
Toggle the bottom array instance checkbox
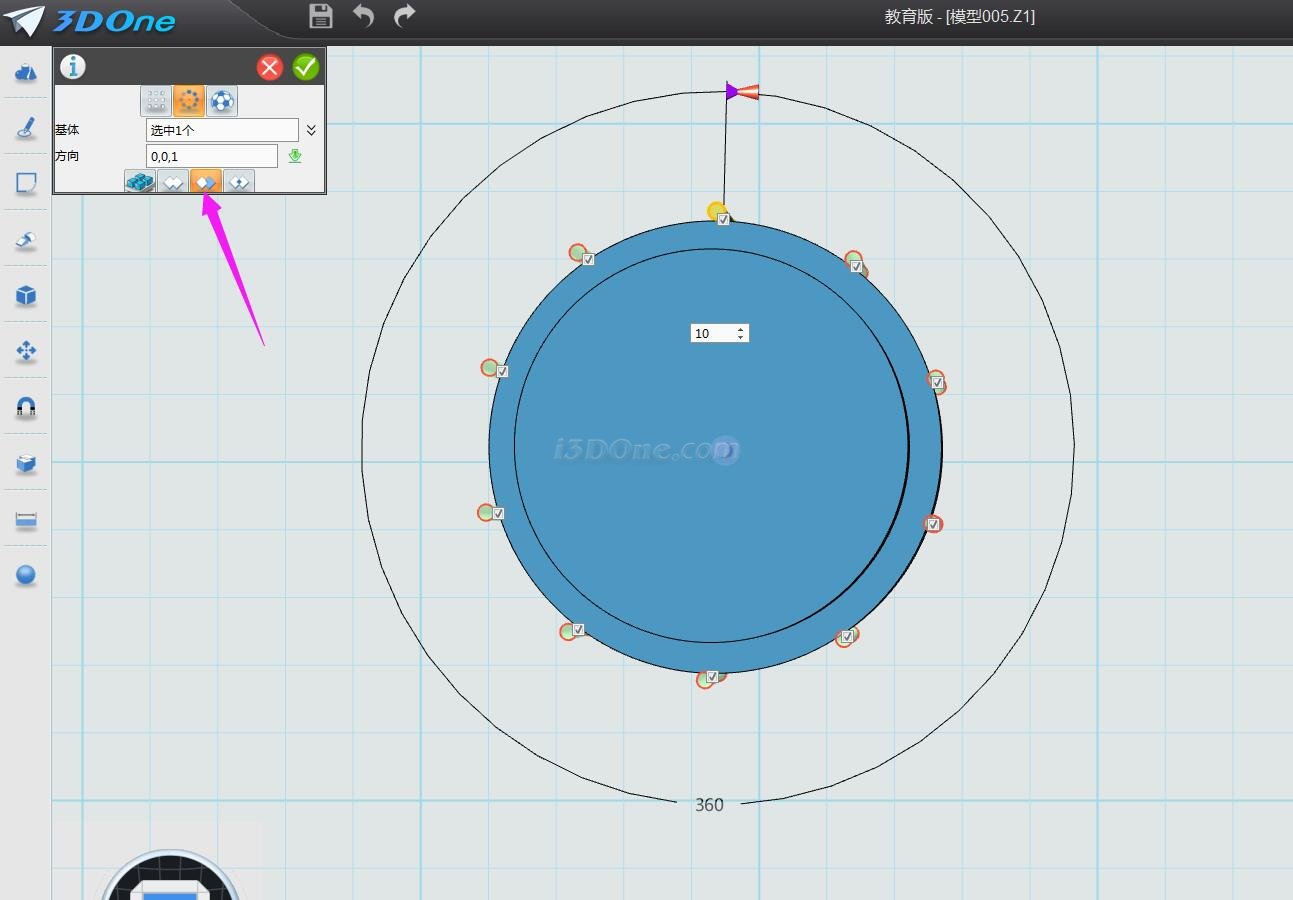(x=712, y=677)
